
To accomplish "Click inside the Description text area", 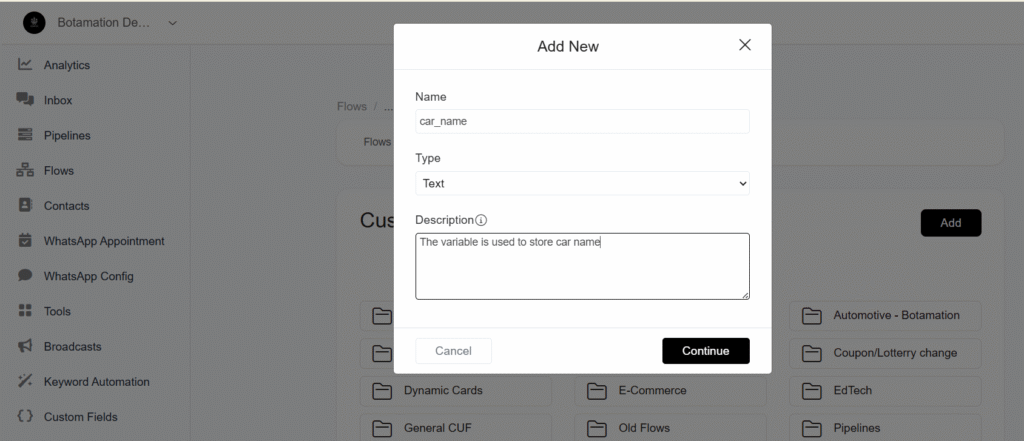I will pyautogui.click(x=582, y=267).
